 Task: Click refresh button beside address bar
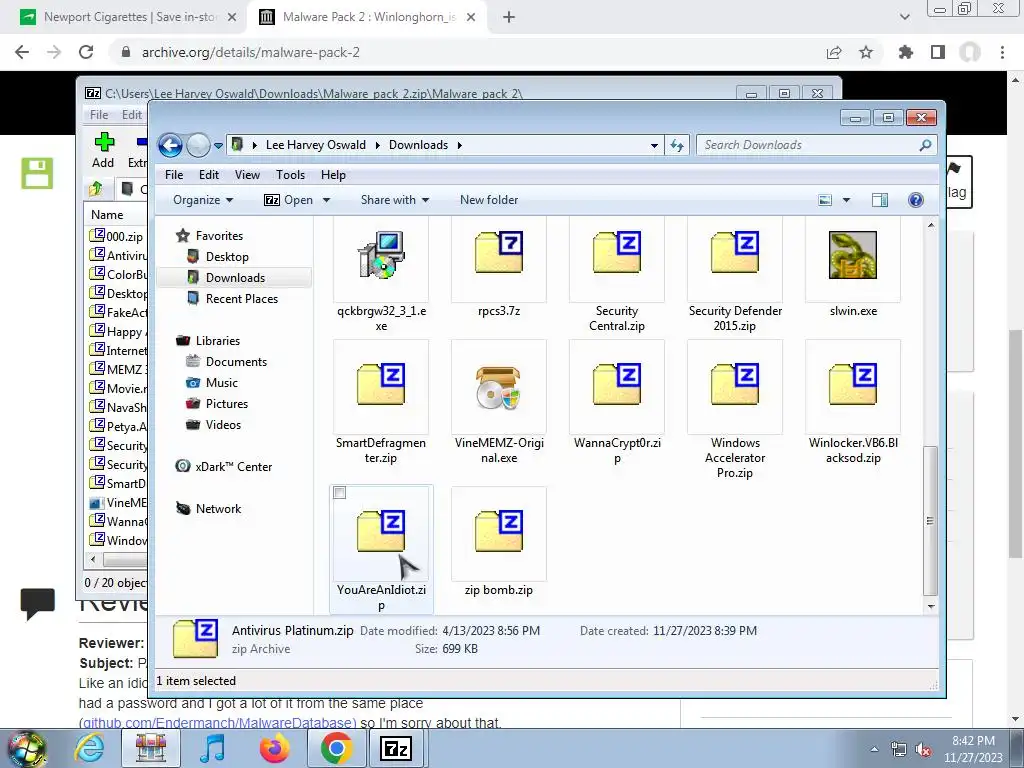tap(677, 145)
